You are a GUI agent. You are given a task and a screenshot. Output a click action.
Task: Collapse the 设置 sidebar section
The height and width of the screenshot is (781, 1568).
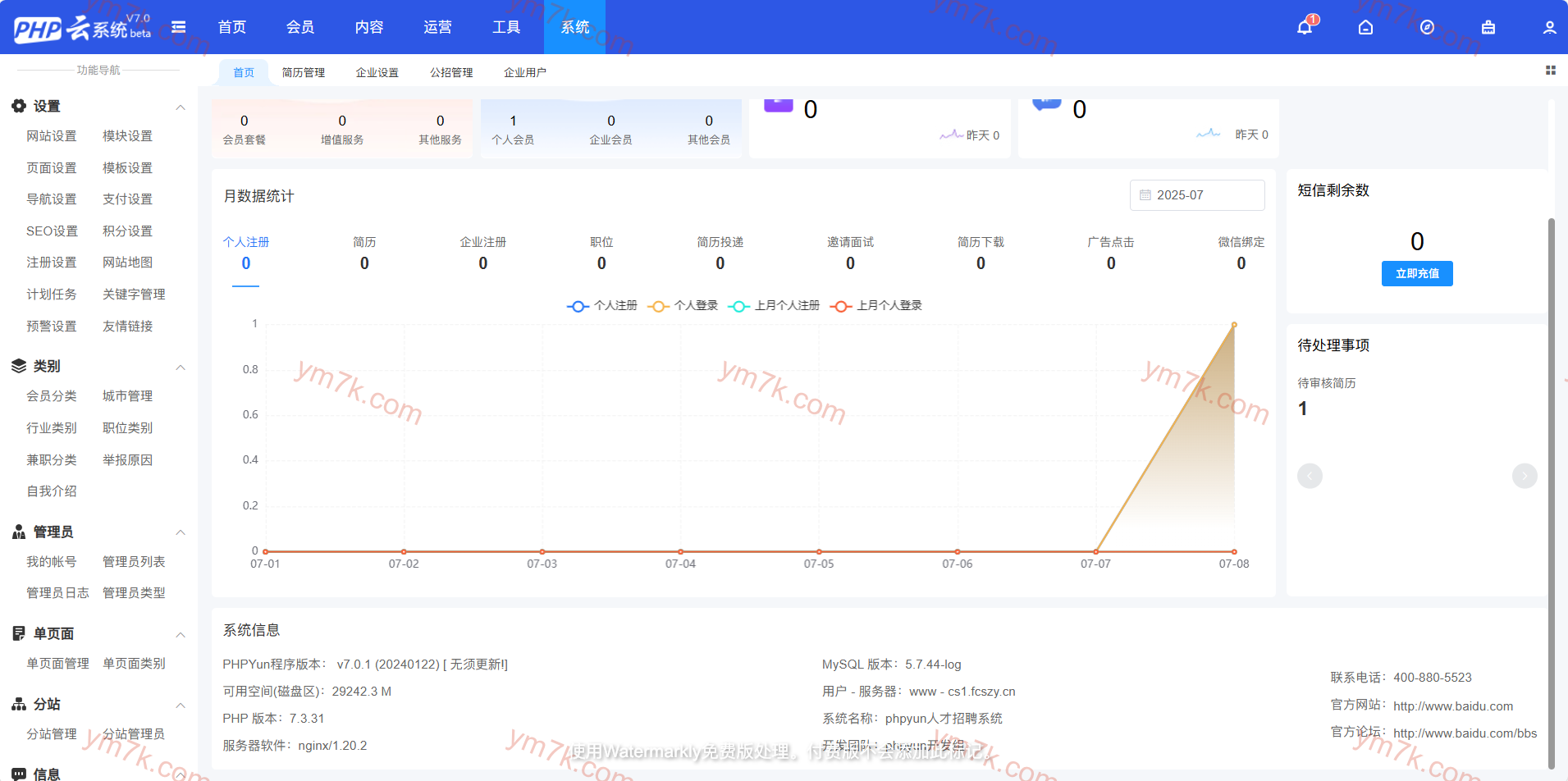coord(181,107)
